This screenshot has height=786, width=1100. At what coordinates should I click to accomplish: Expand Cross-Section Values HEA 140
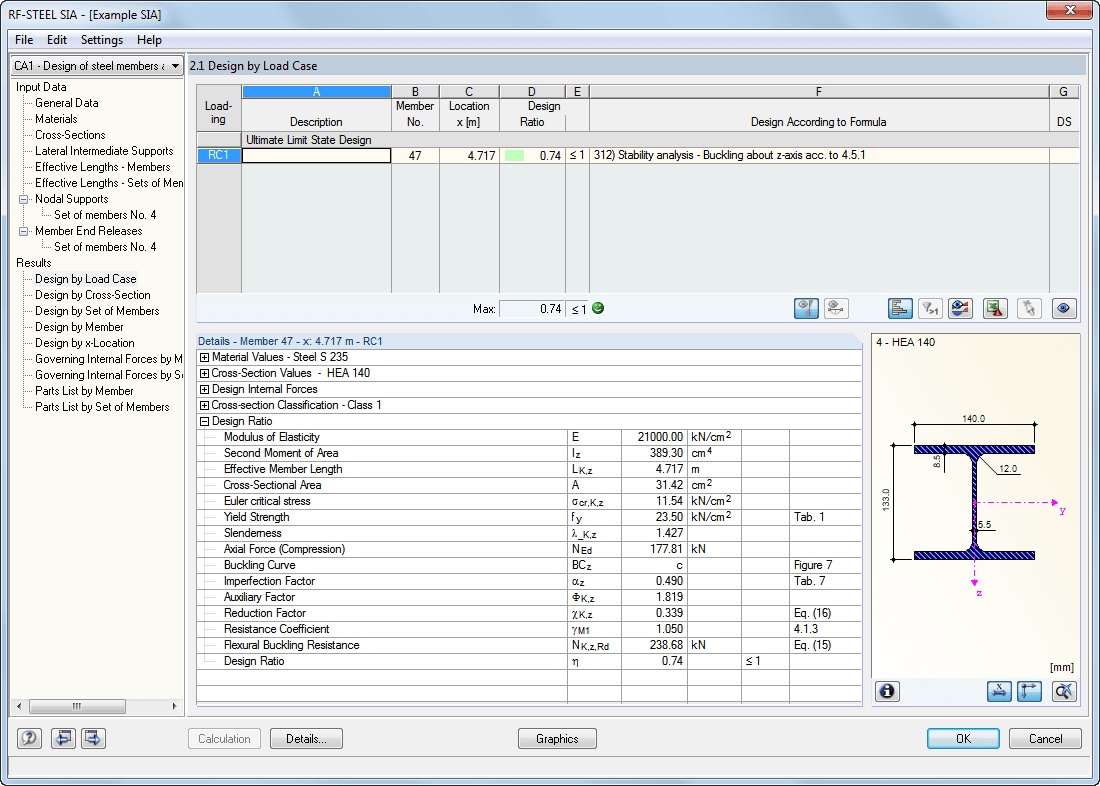[x=204, y=373]
